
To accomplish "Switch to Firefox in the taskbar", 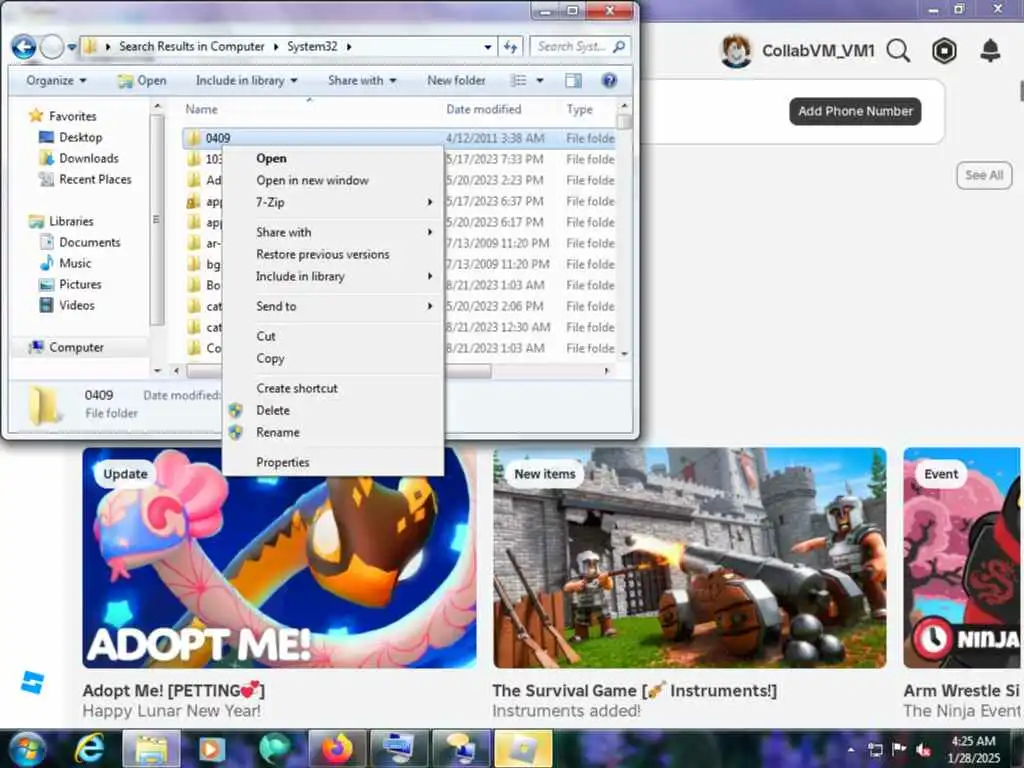I will (336, 749).
